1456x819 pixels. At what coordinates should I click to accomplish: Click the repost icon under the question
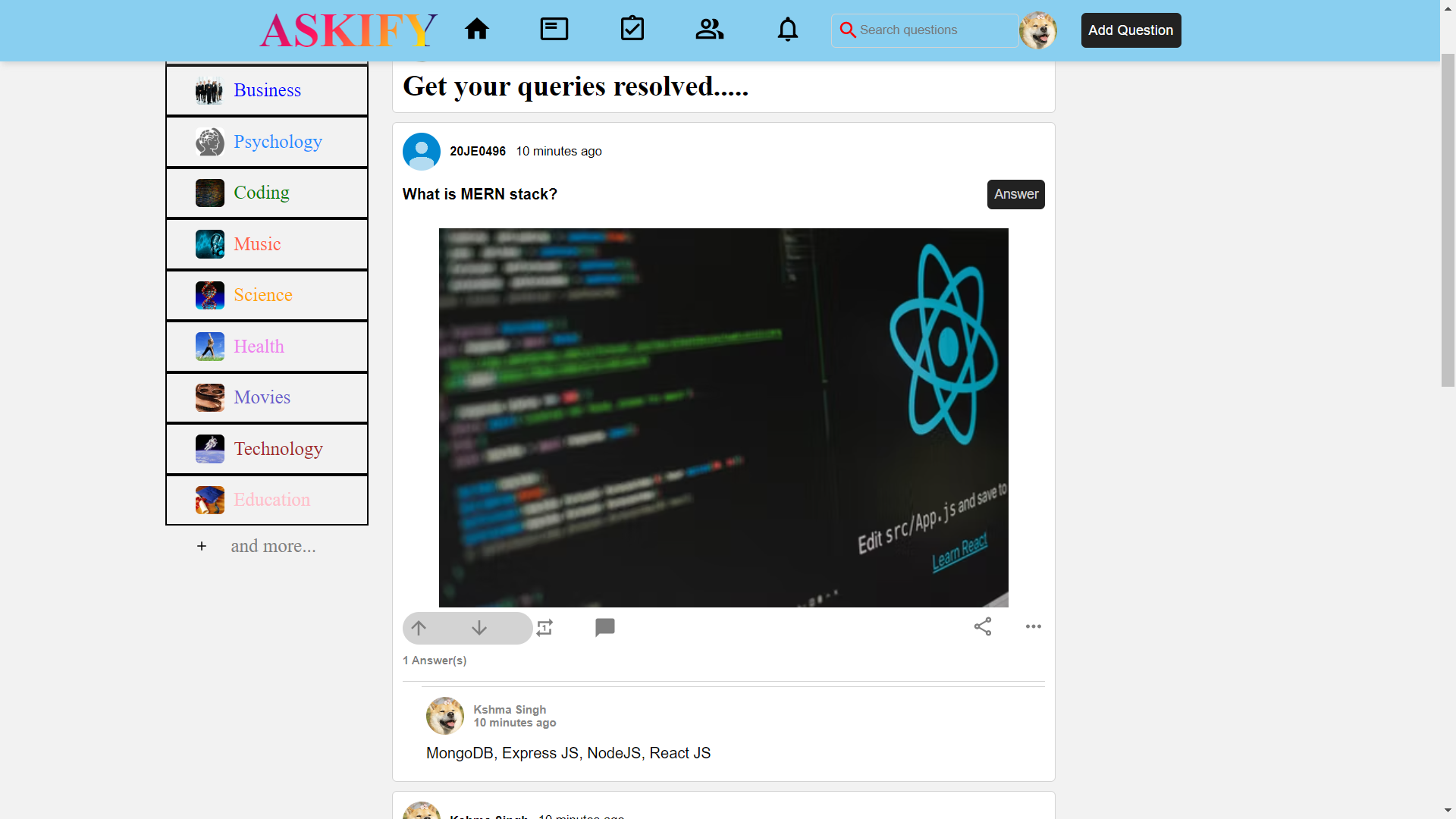(x=544, y=628)
